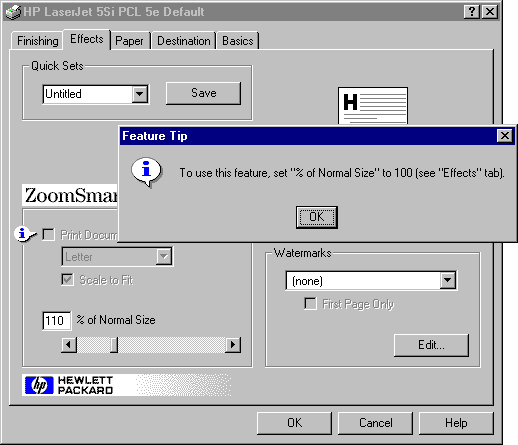
Task: Open the Paper tab
Action: coord(129,41)
